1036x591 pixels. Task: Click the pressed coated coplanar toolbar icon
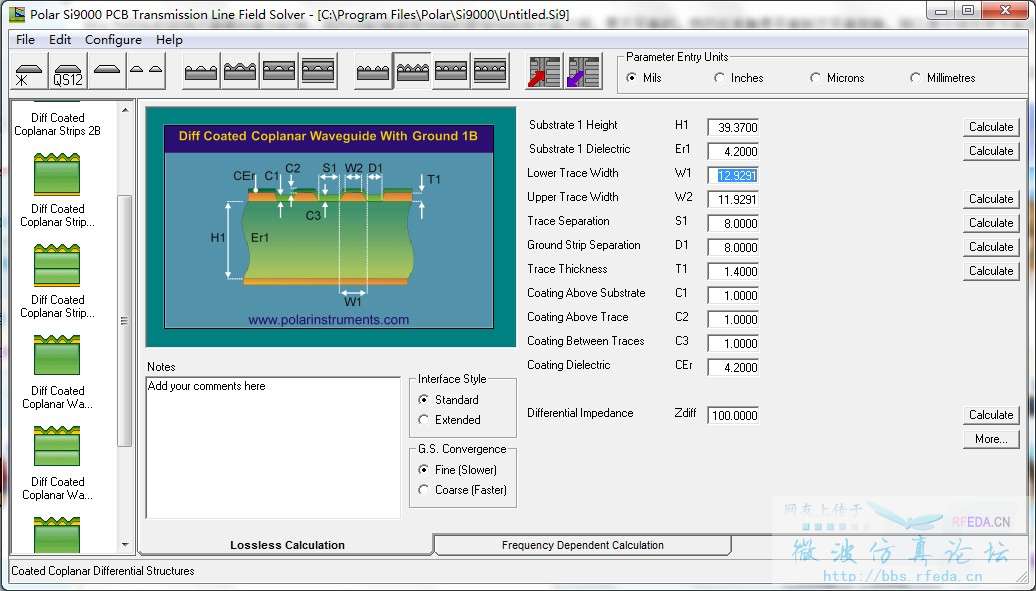coord(412,72)
